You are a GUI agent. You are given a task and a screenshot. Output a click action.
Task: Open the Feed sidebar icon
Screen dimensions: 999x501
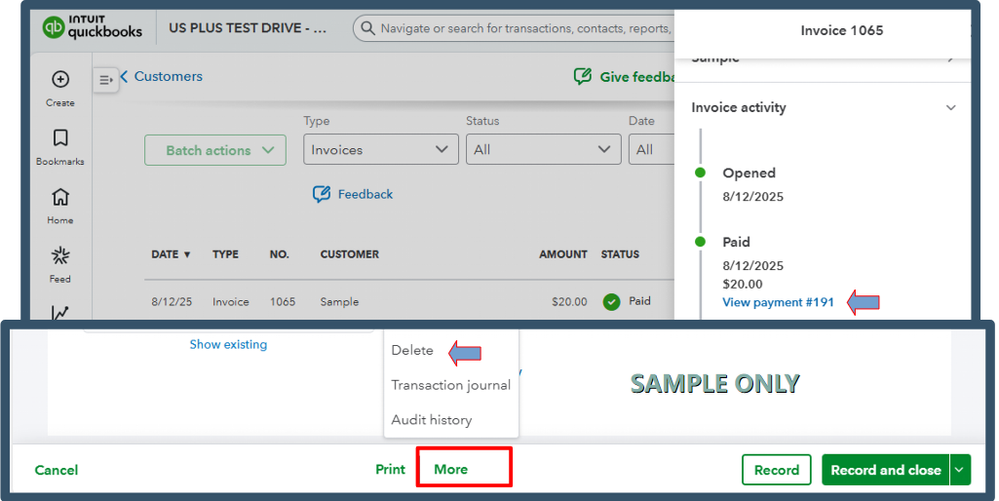coord(61,256)
